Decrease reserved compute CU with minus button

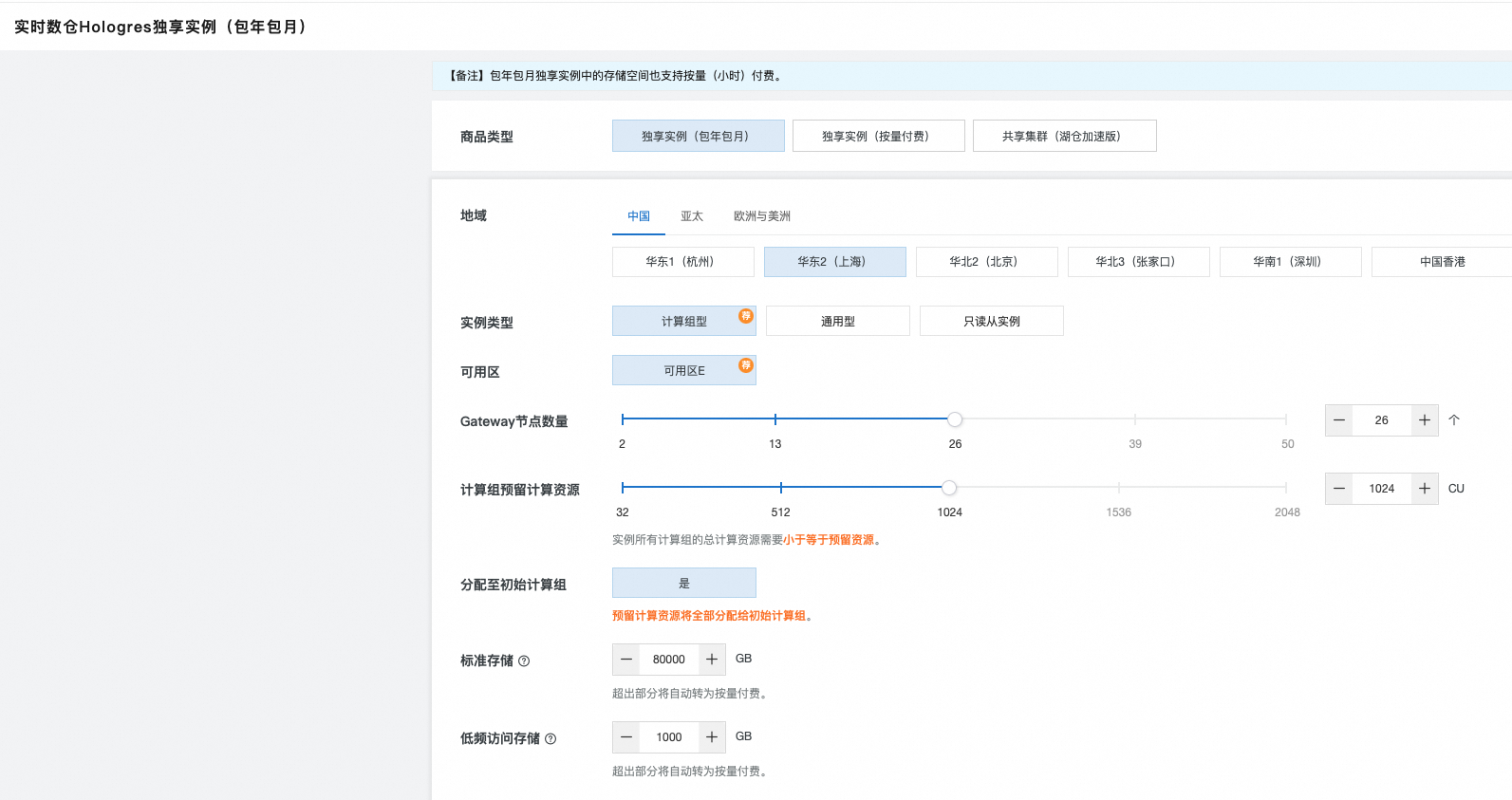1339,489
